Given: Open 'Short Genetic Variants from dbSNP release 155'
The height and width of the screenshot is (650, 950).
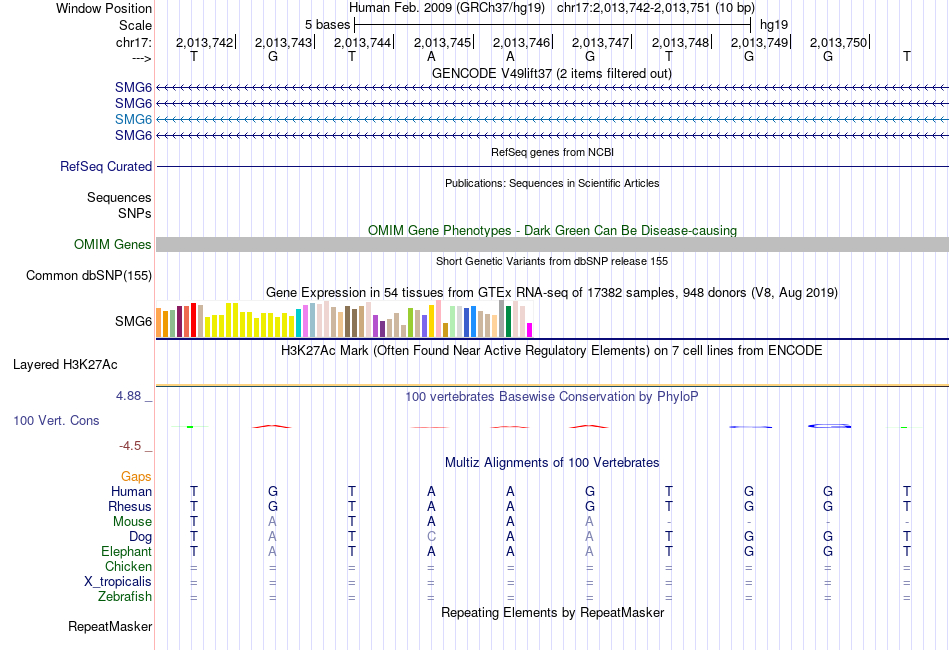Looking at the screenshot, I should [552, 261].
